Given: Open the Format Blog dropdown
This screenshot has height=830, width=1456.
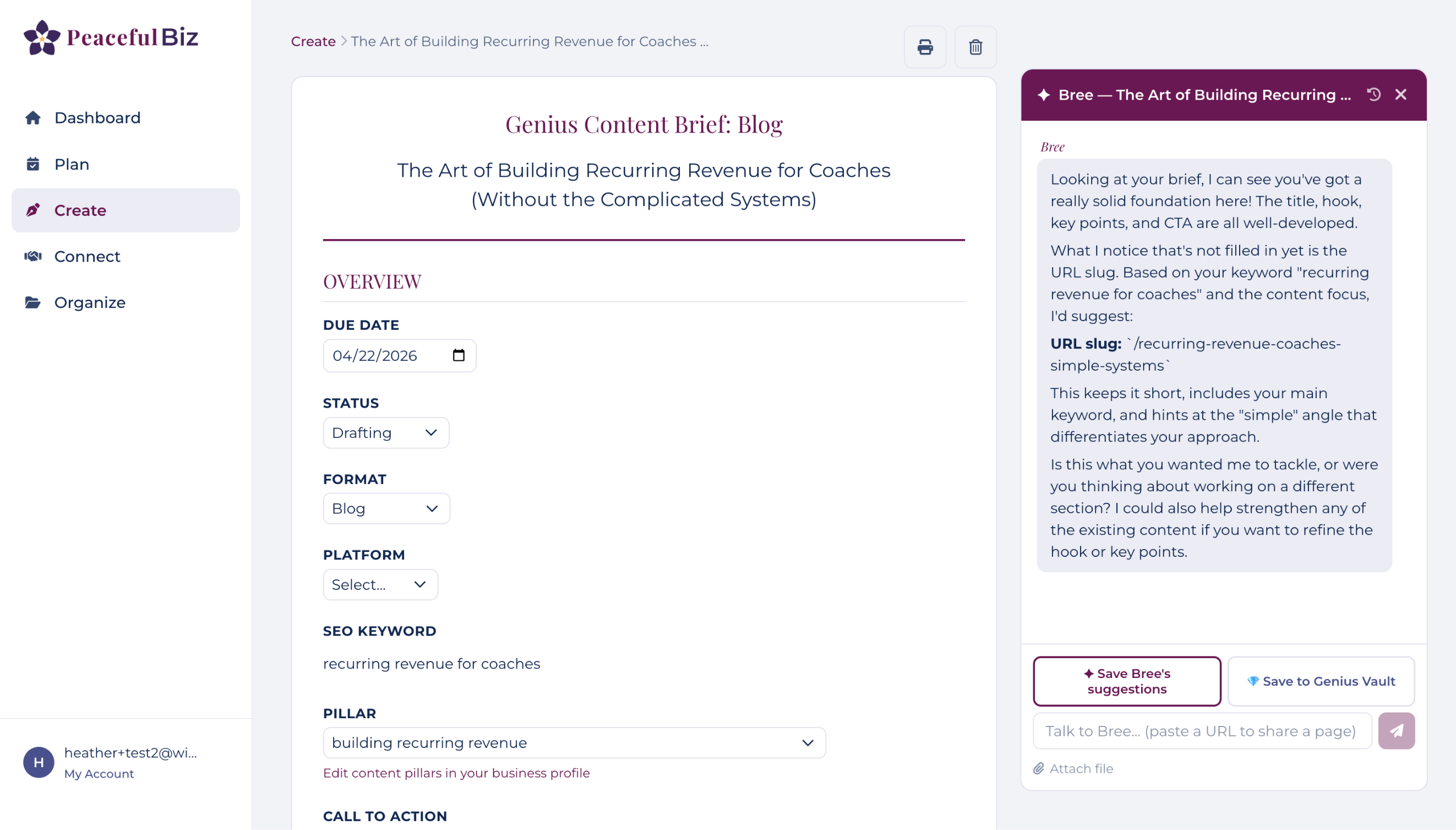Looking at the screenshot, I should point(386,508).
